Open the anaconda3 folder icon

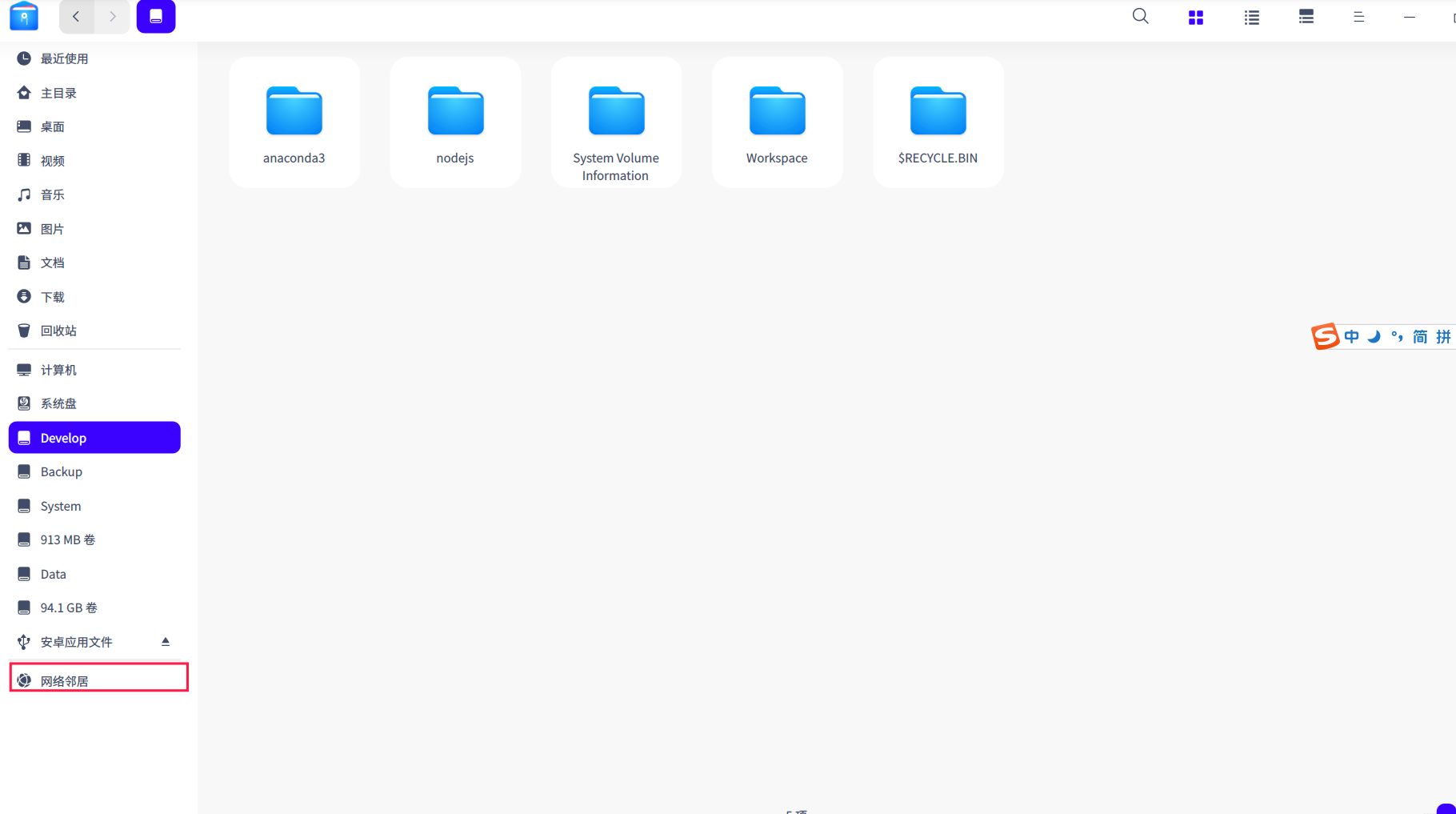coord(294,110)
